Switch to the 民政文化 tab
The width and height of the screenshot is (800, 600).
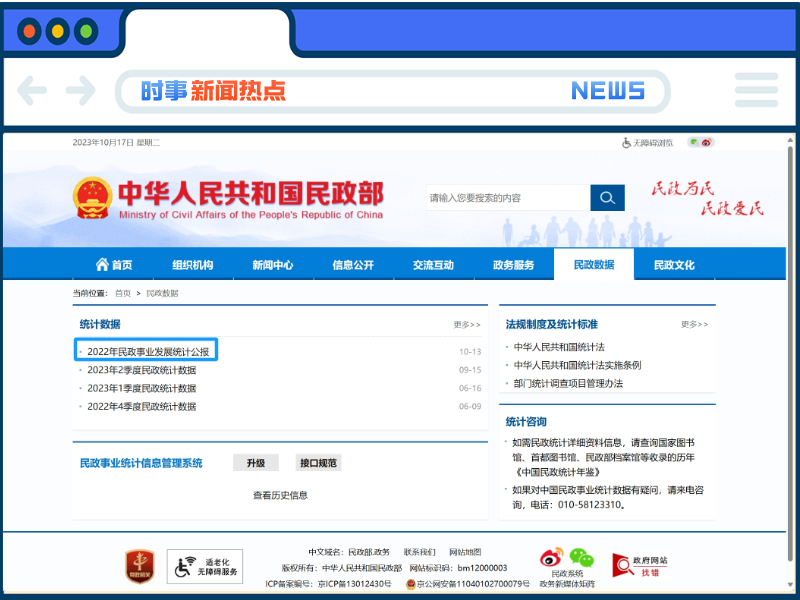tap(674, 264)
